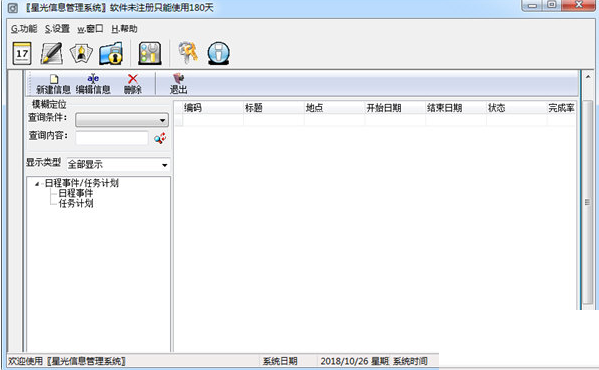
Task: Click the 2018/10/26 date in status bar
Action: click(343, 361)
